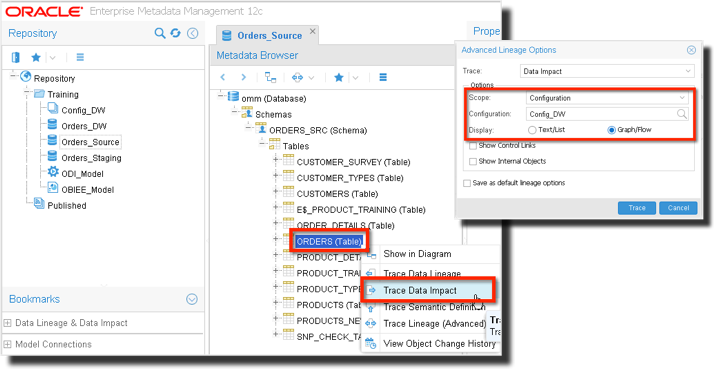Select Orders_Source in the Repository tree
The width and height of the screenshot is (714, 369).
(x=90, y=142)
